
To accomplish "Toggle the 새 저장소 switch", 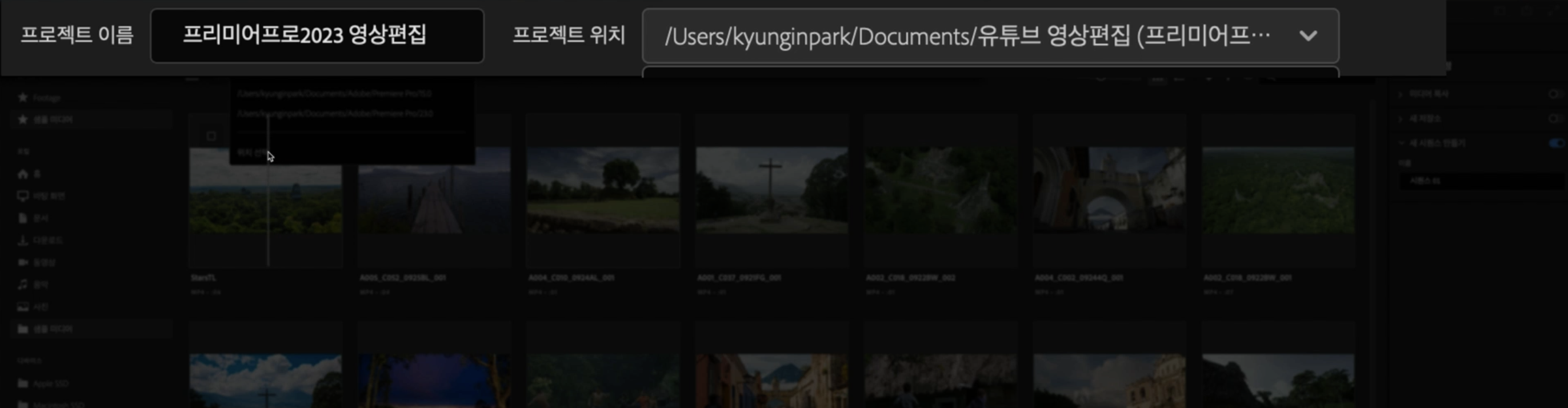I will (x=1557, y=118).
